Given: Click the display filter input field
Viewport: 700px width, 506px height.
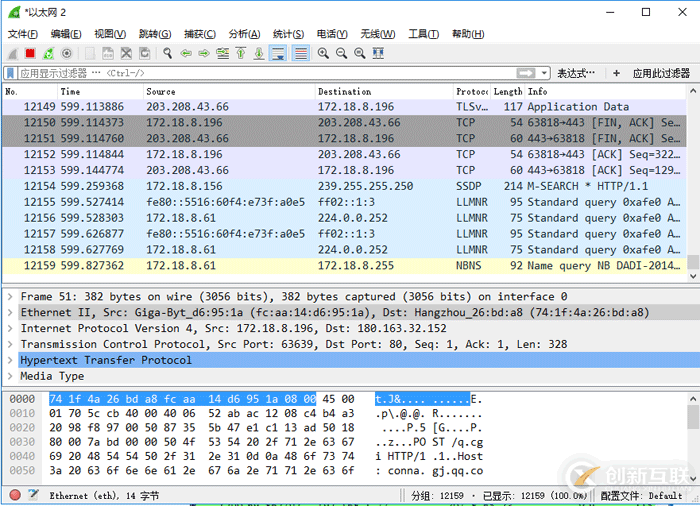Looking at the screenshot, I should coord(260,73).
